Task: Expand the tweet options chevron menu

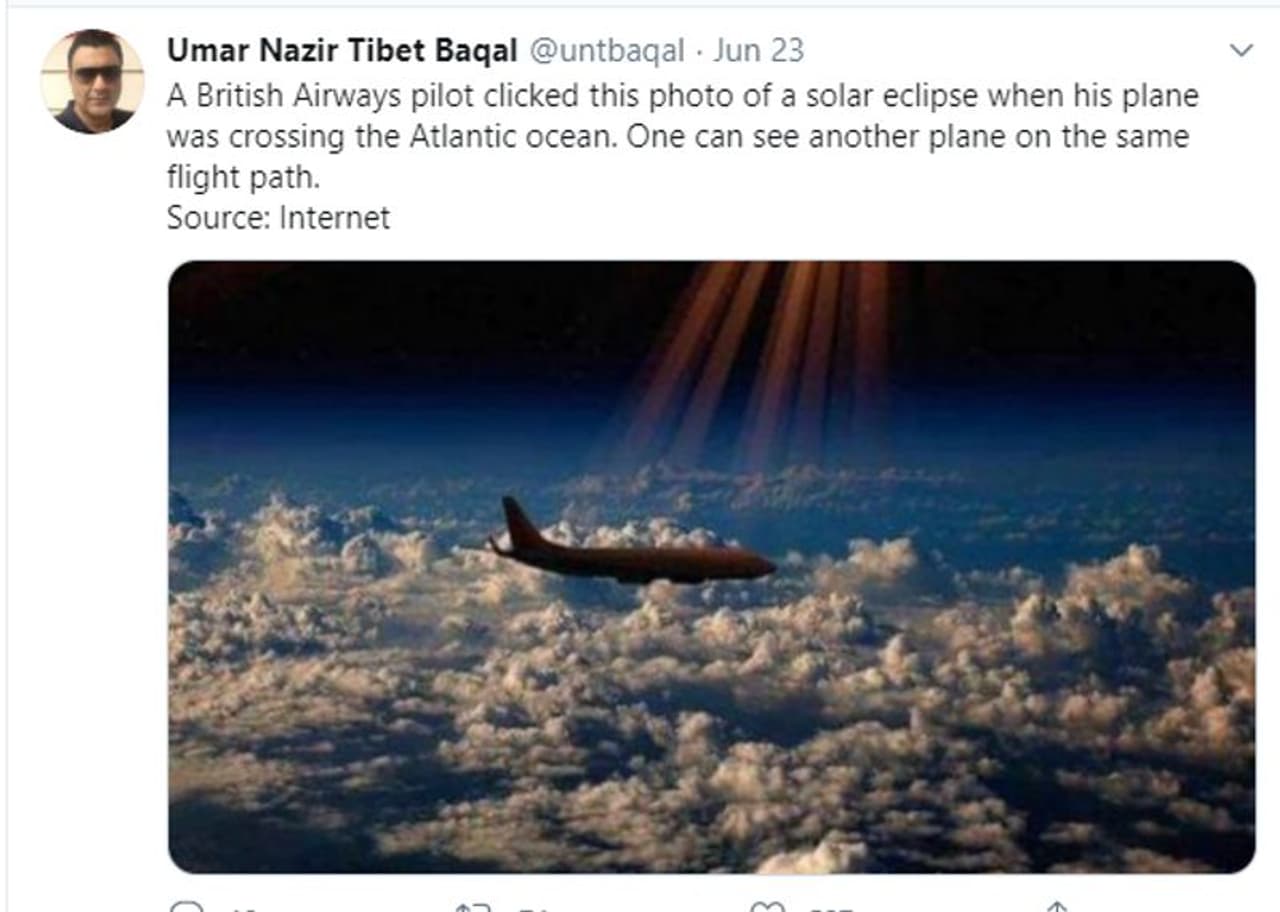Action: click(1240, 51)
